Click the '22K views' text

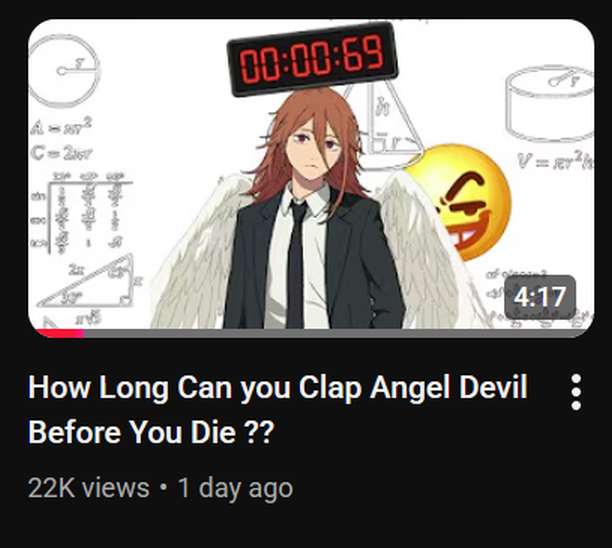tap(89, 488)
